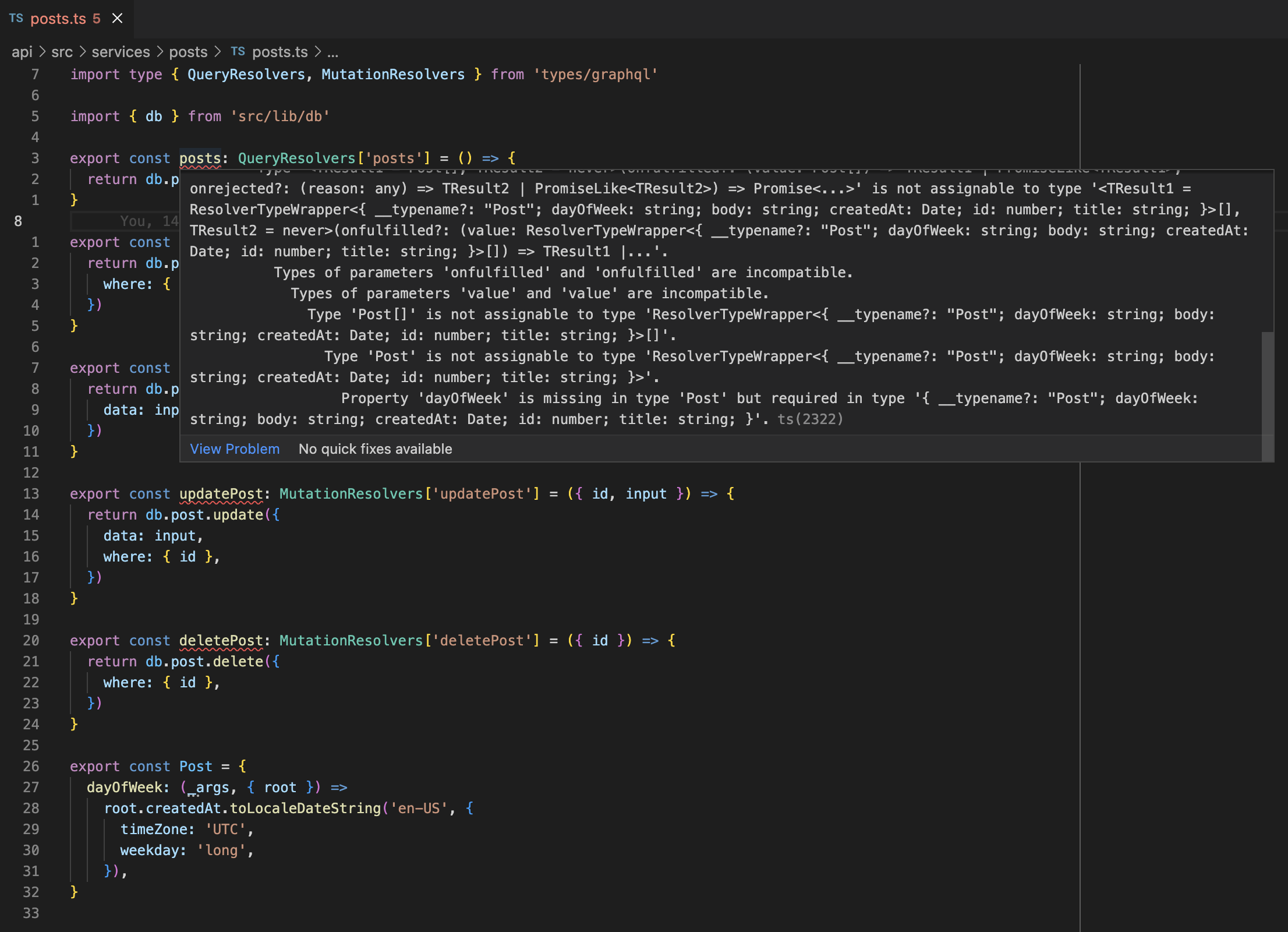Screen dimensions: 1288x932
Task: Click the underlined 'posts' identifier
Action: 200,158
